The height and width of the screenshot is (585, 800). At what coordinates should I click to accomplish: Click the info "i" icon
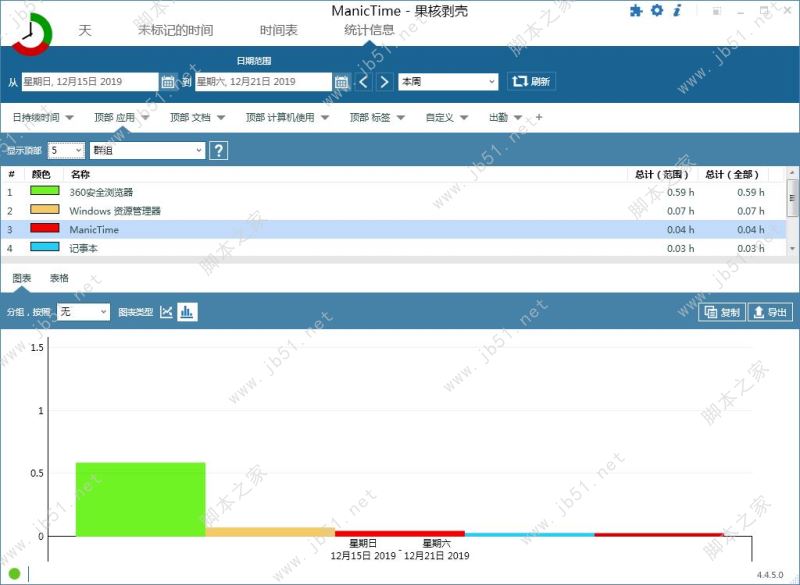coord(677,10)
